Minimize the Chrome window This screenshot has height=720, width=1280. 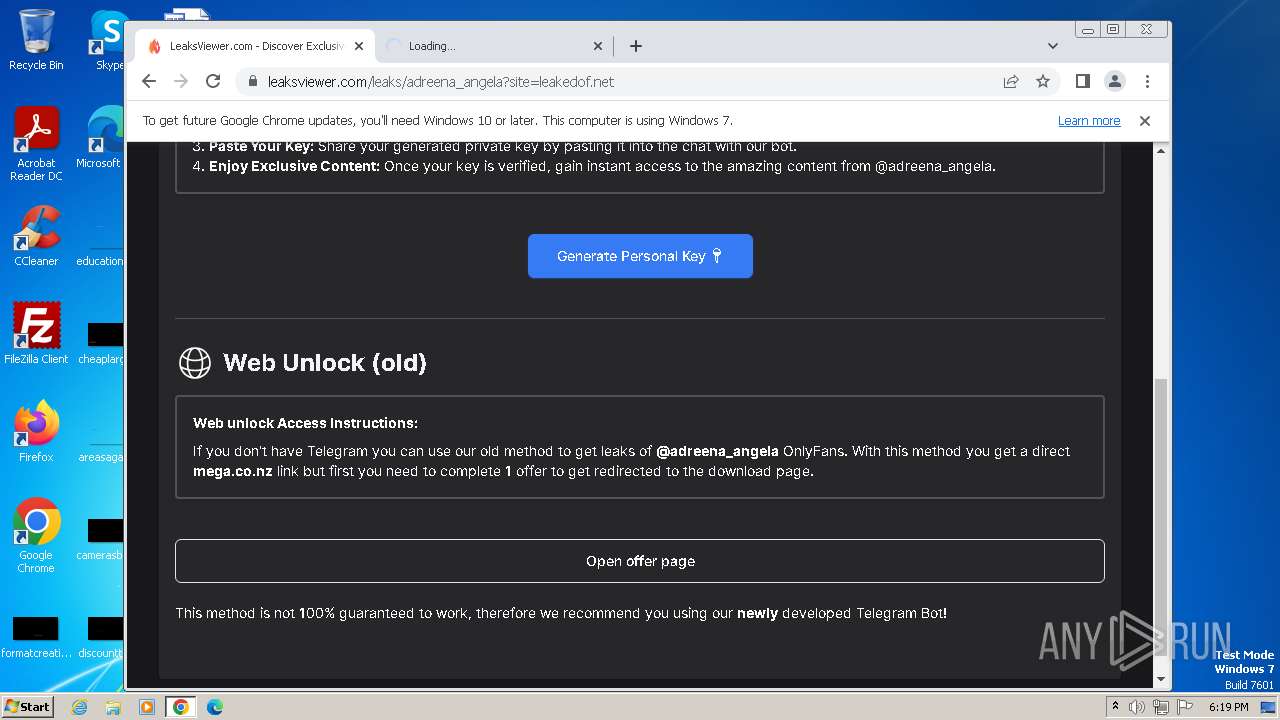pyautogui.click(x=1088, y=30)
